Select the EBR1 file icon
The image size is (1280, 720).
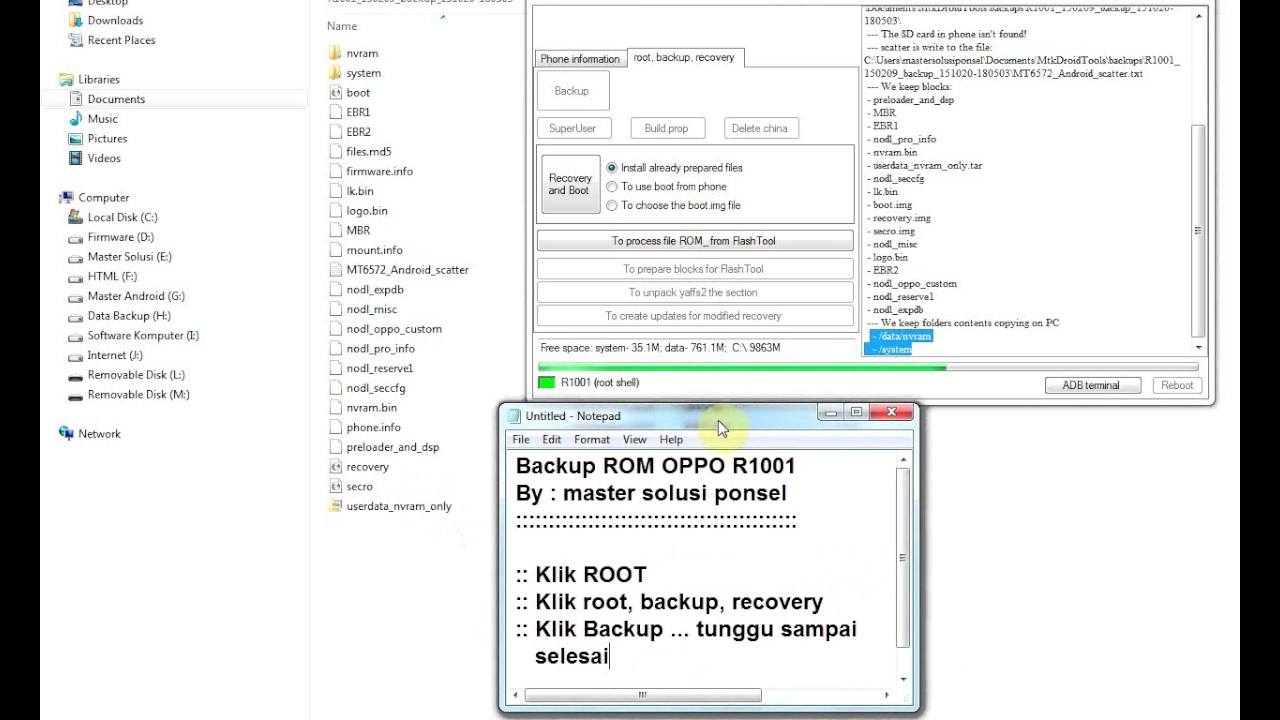(x=336, y=112)
